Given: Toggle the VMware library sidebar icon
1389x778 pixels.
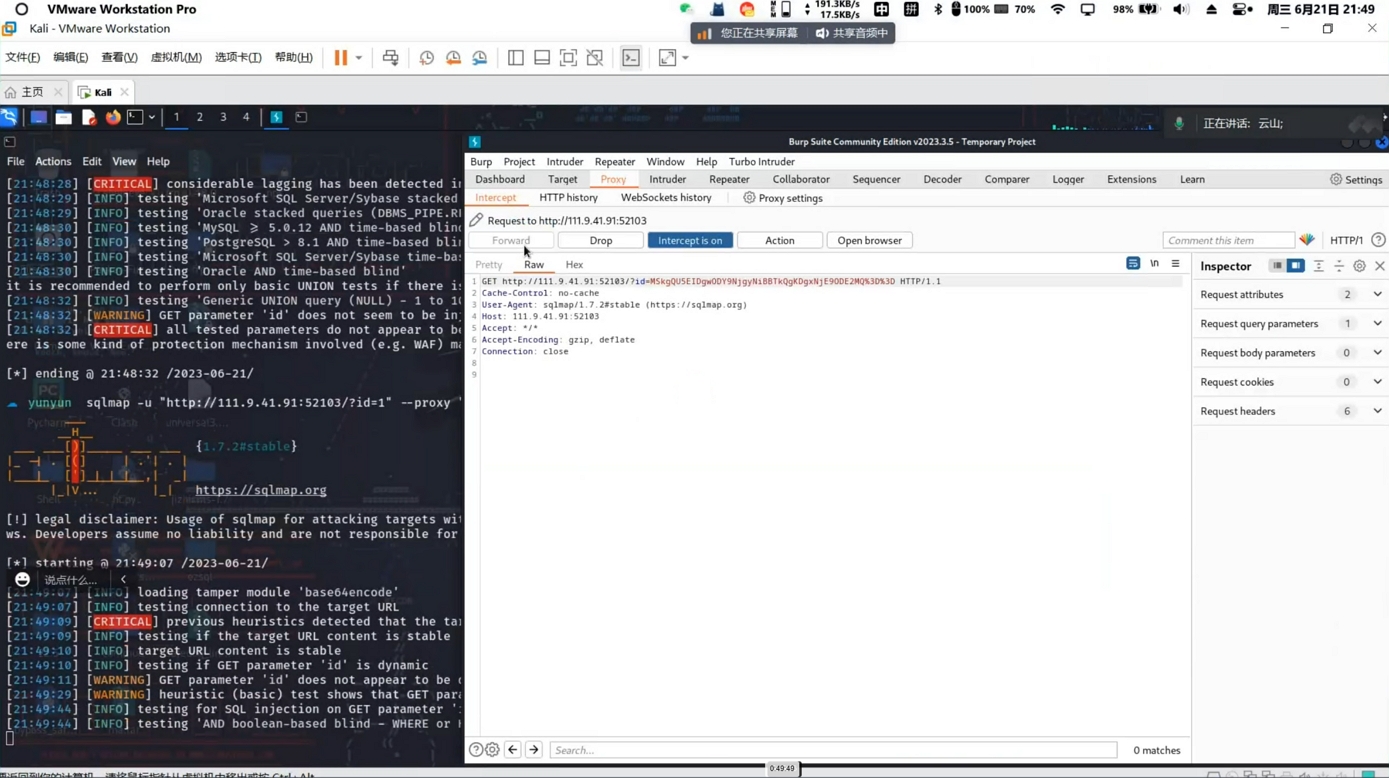Looking at the screenshot, I should tap(516, 58).
